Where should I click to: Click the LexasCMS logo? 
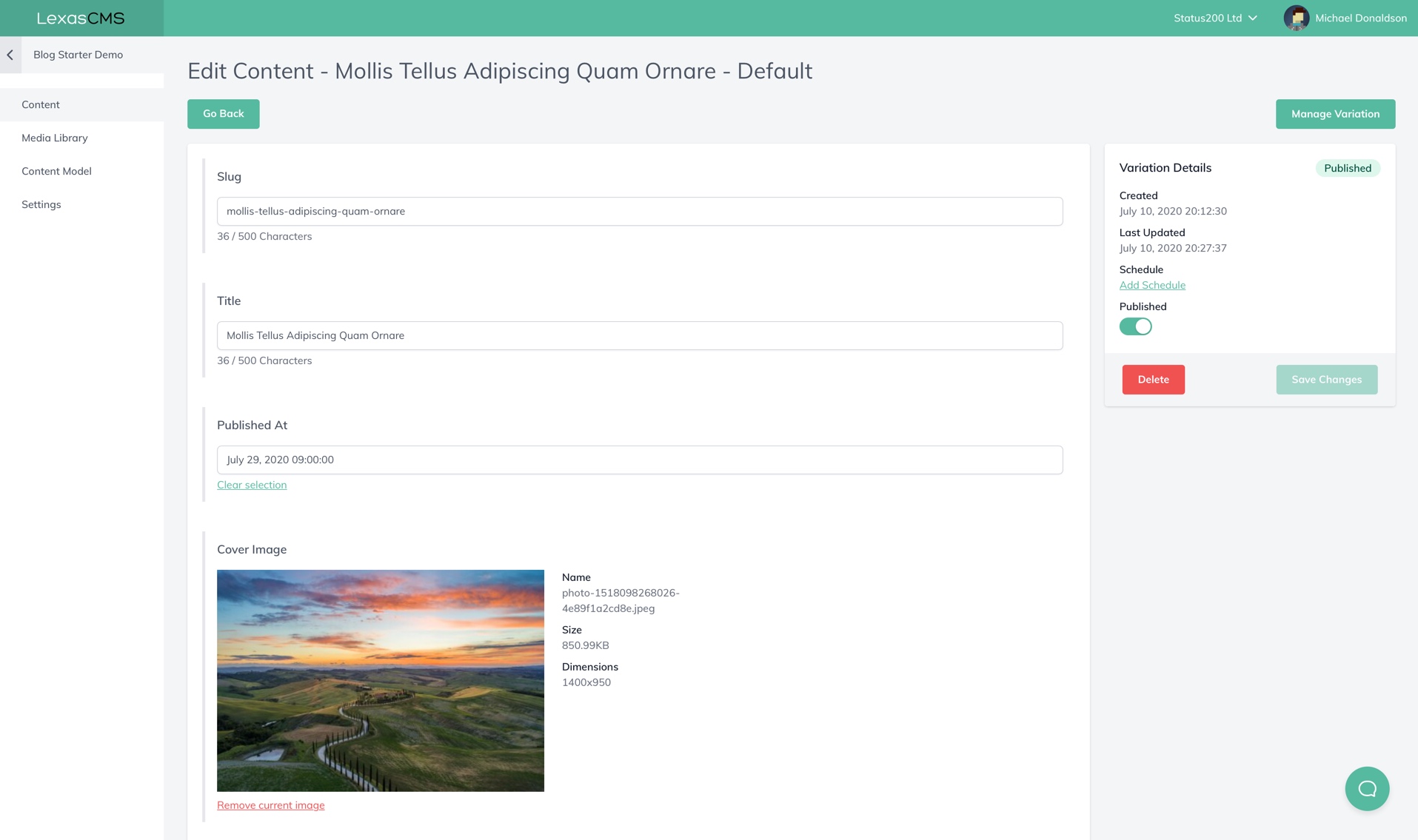[x=81, y=18]
